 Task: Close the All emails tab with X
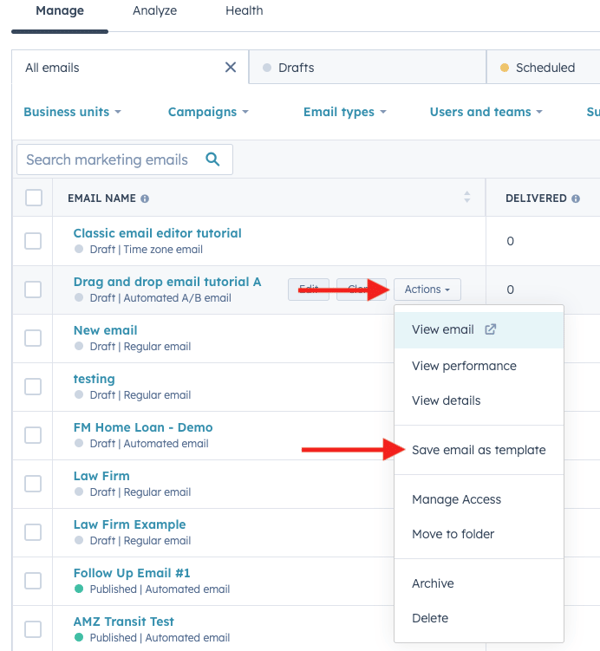coord(230,67)
